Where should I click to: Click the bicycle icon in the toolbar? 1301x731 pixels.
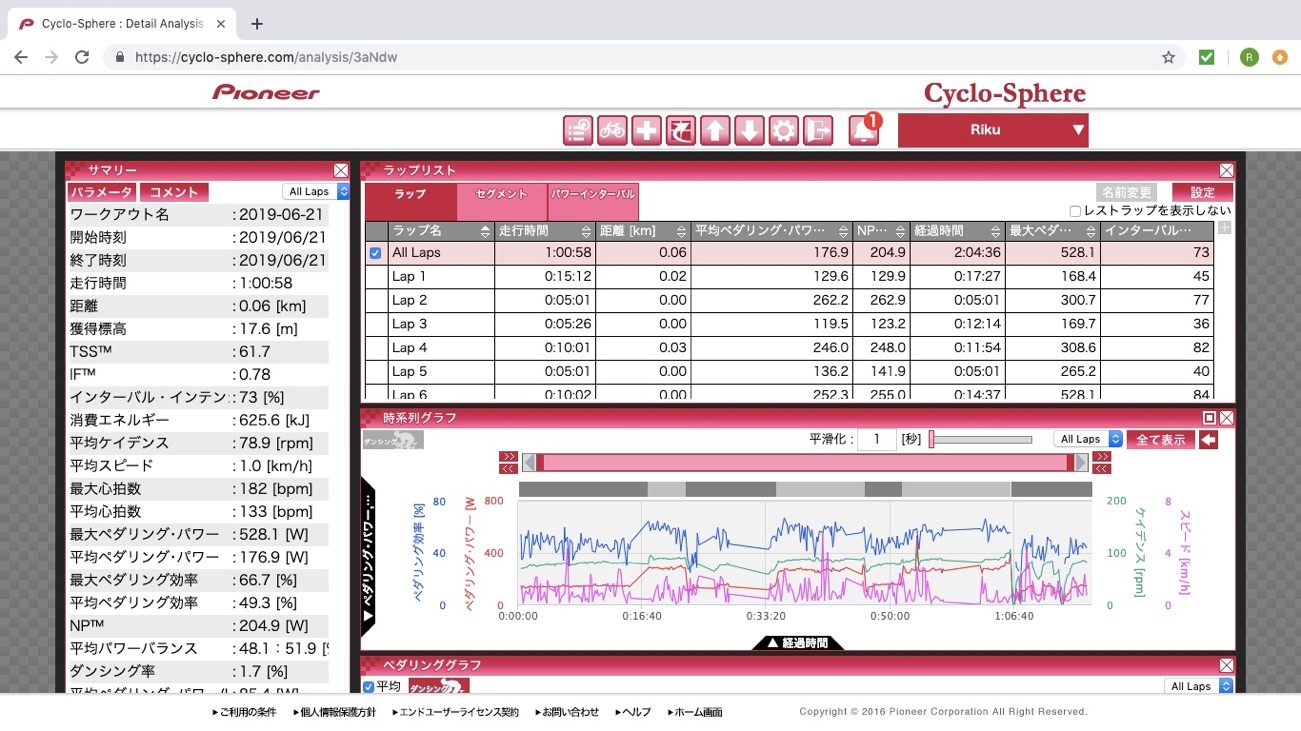pos(612,130)
